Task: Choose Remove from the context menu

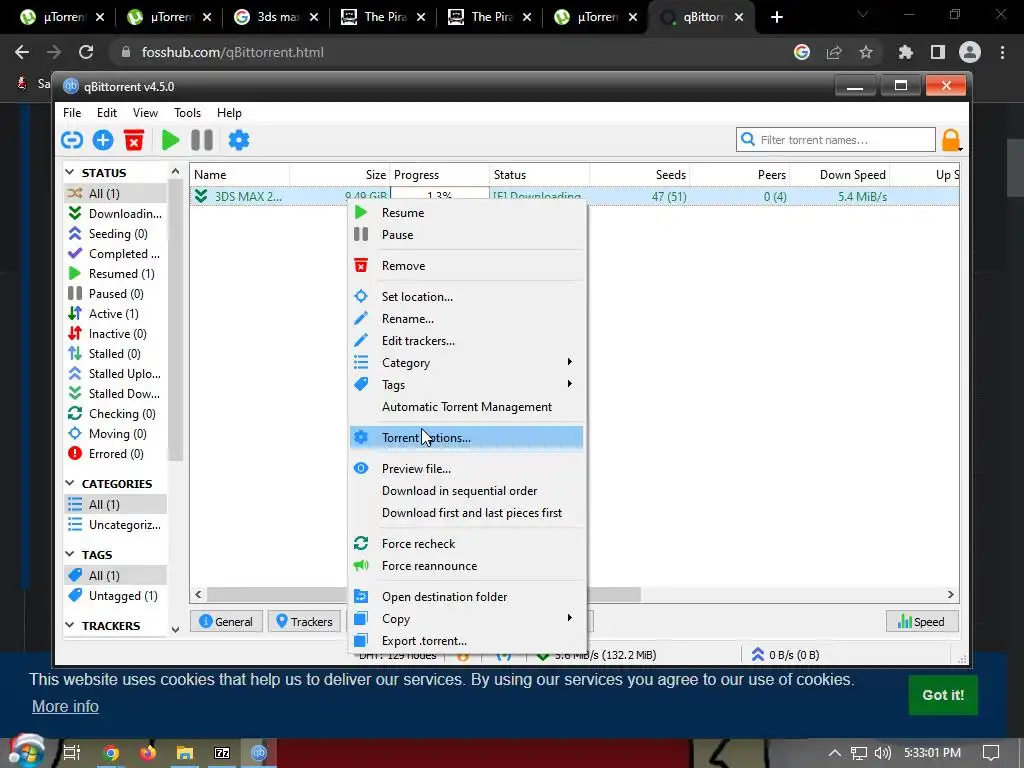Action: click(466, 266)
